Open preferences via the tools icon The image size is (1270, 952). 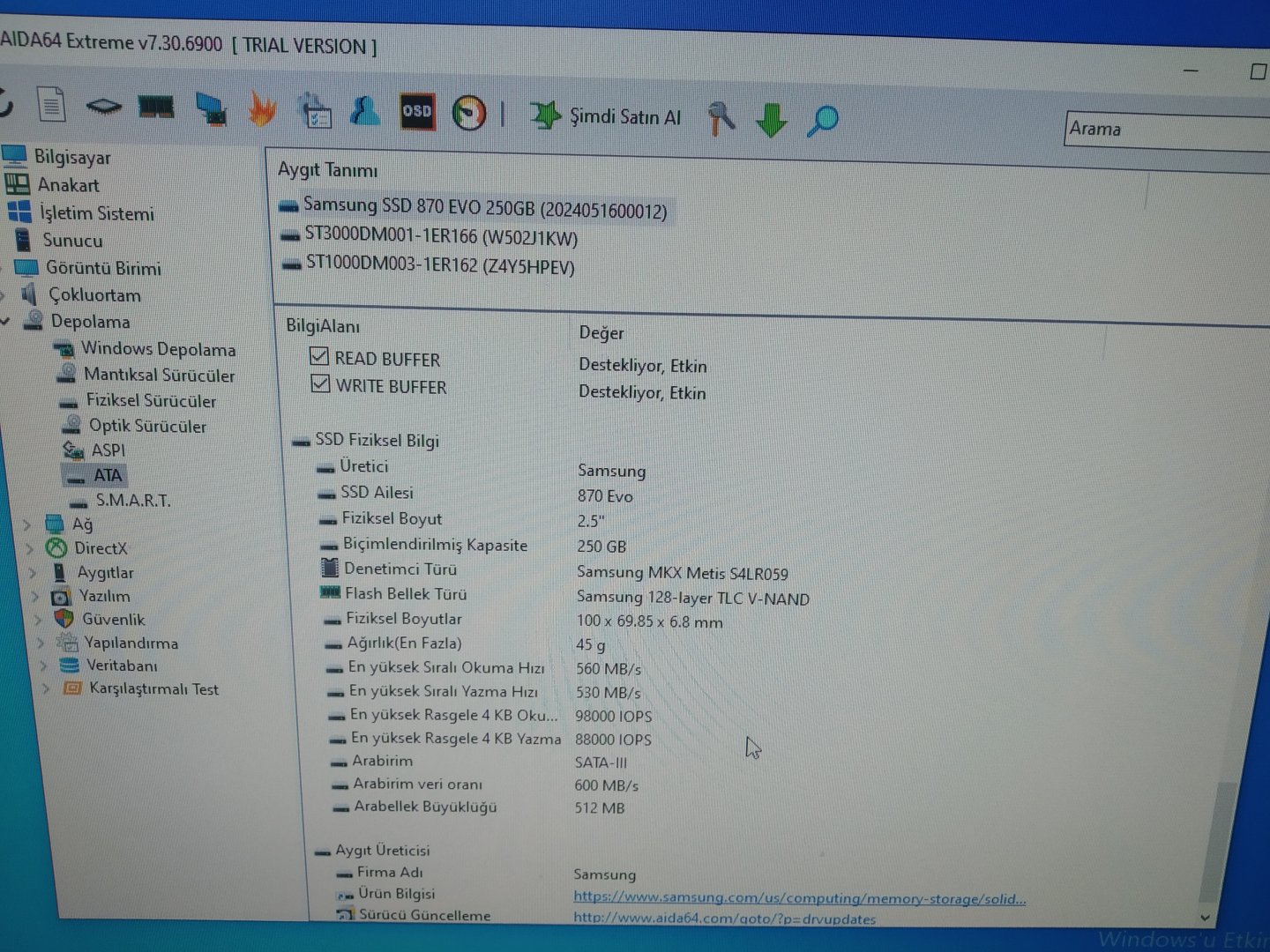721,117
